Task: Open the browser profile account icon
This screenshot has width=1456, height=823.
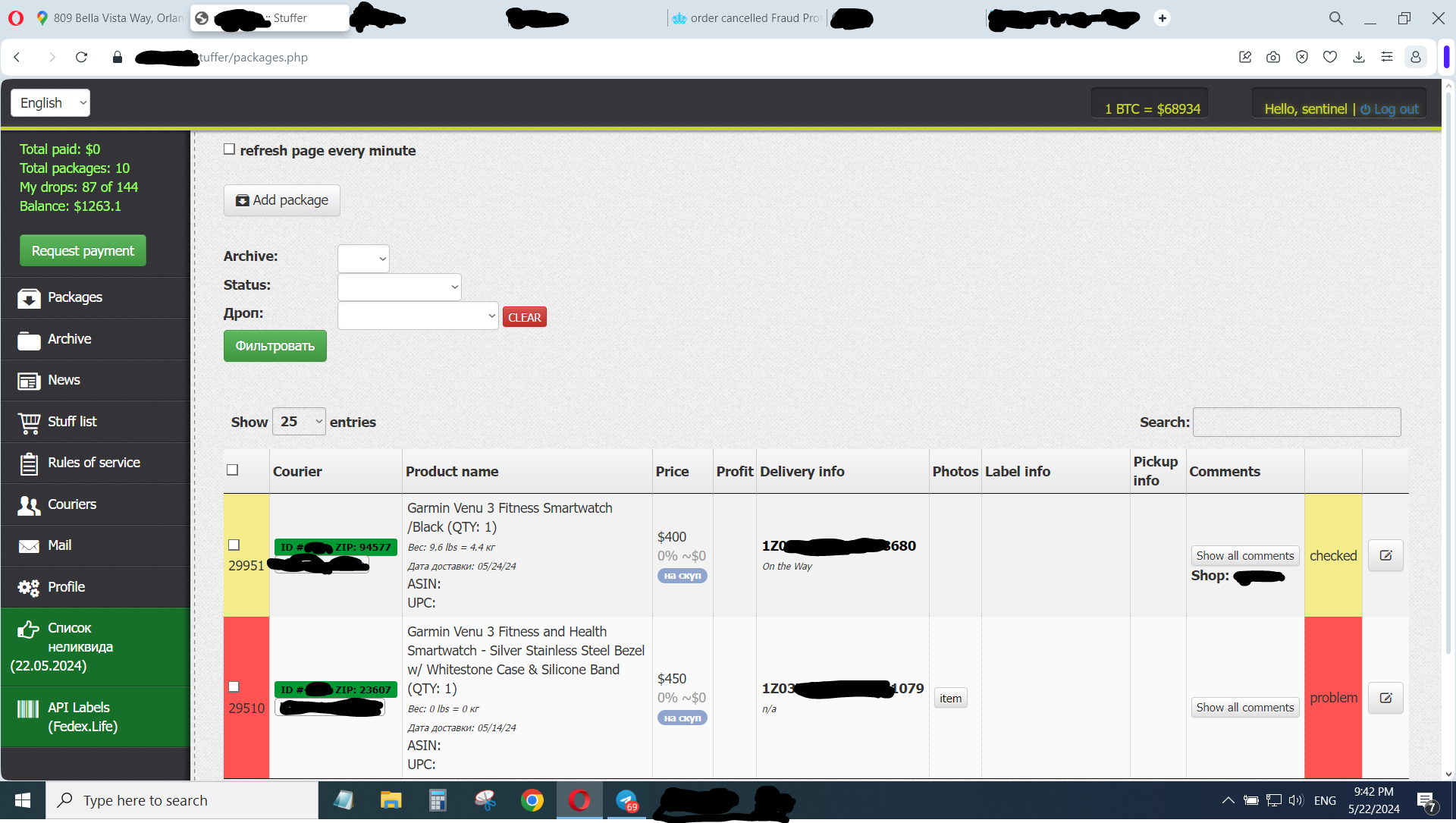Action: (x=1416, y=57)
